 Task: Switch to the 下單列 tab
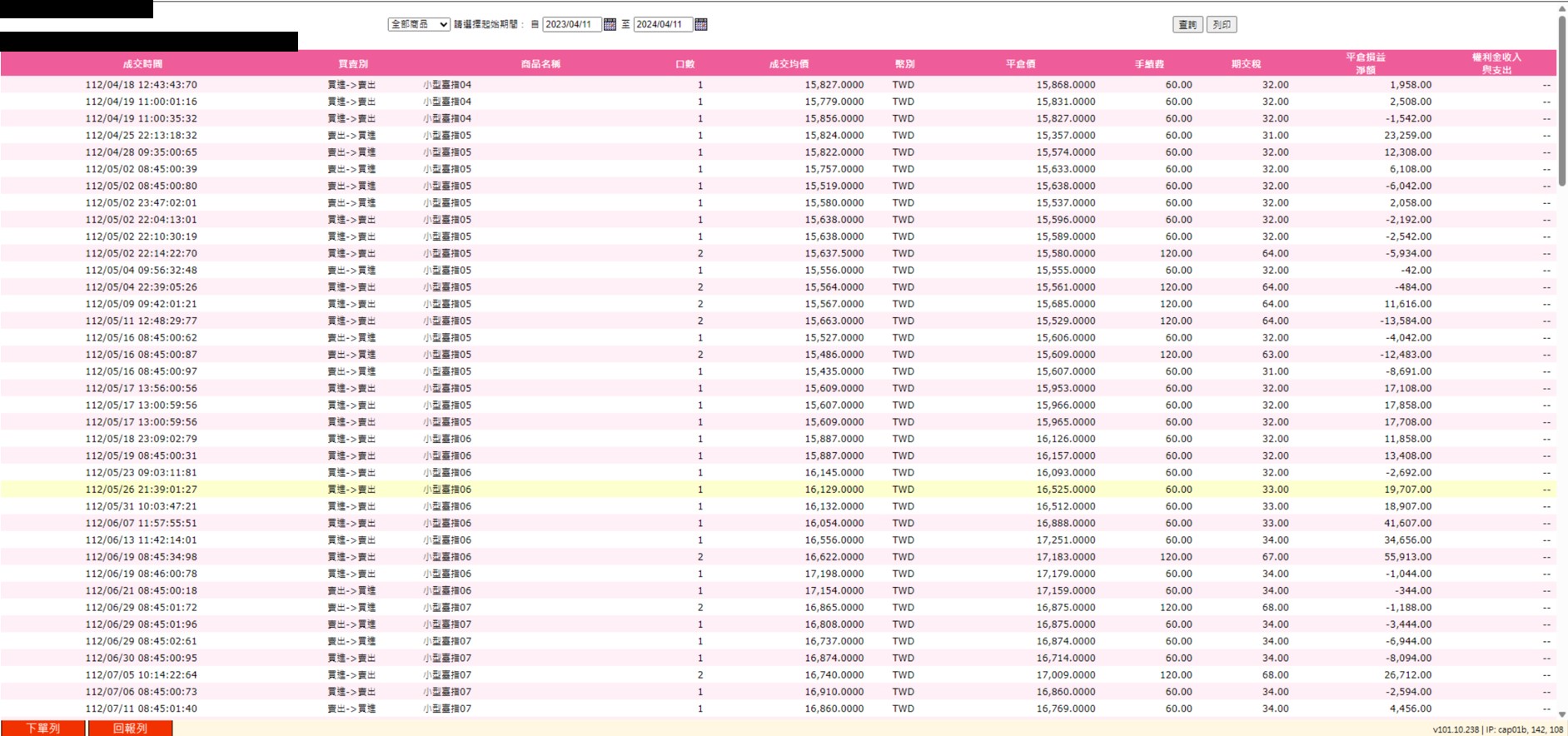tap(43, 728)
